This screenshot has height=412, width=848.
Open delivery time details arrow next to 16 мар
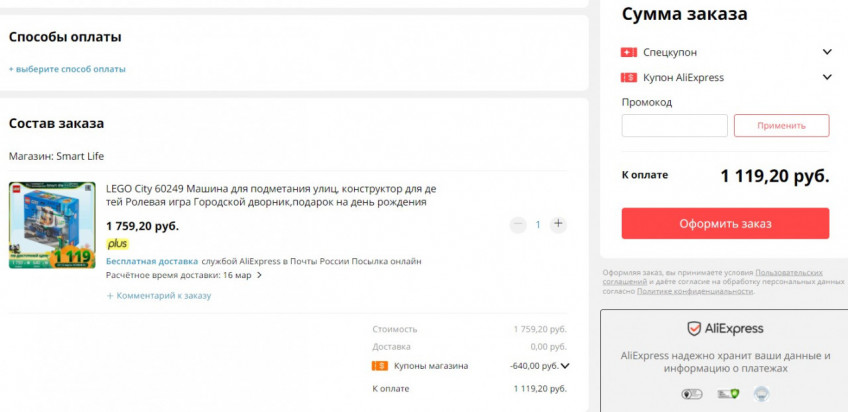coord(260,275)
